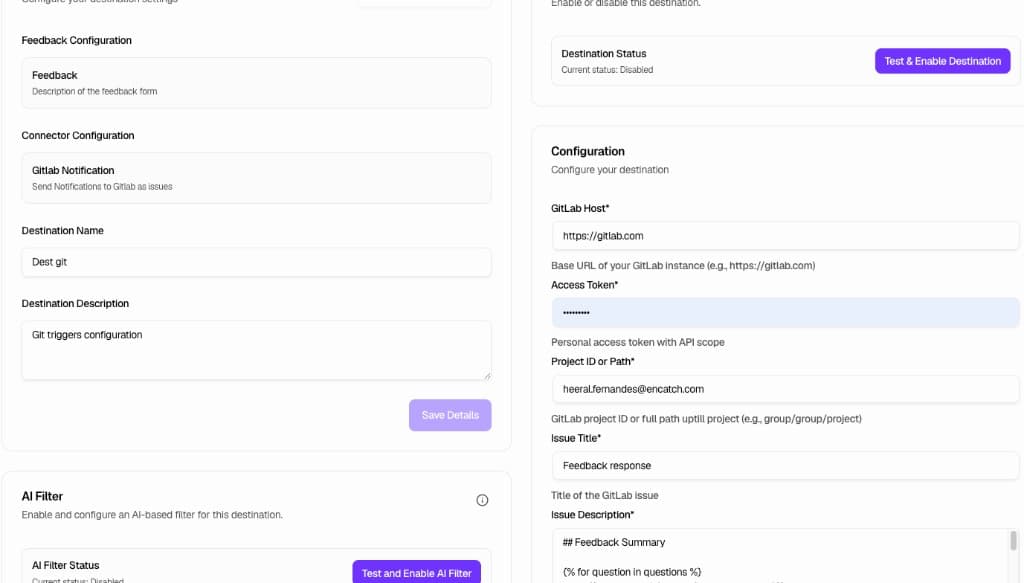The width and height of the screenshot is (1024, 583).
Task: Click the 'Feedback Configuration' label
Action: 76,40
